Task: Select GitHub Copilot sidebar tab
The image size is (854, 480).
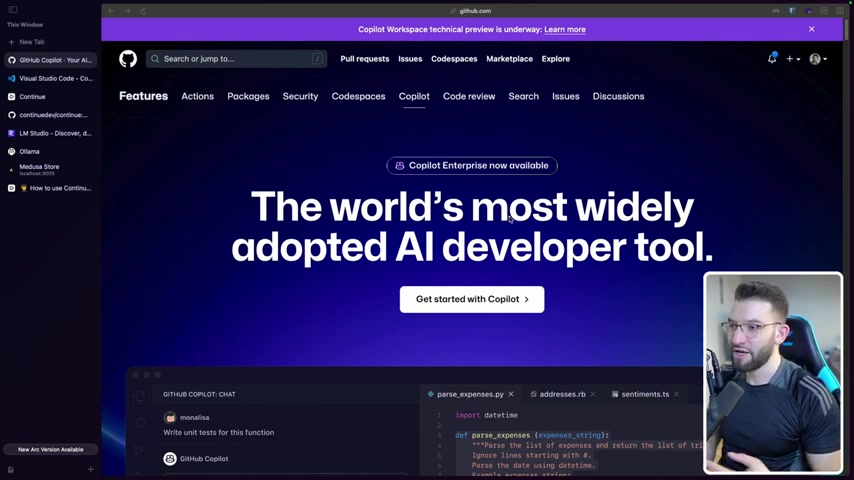Action: coord(50,60)
